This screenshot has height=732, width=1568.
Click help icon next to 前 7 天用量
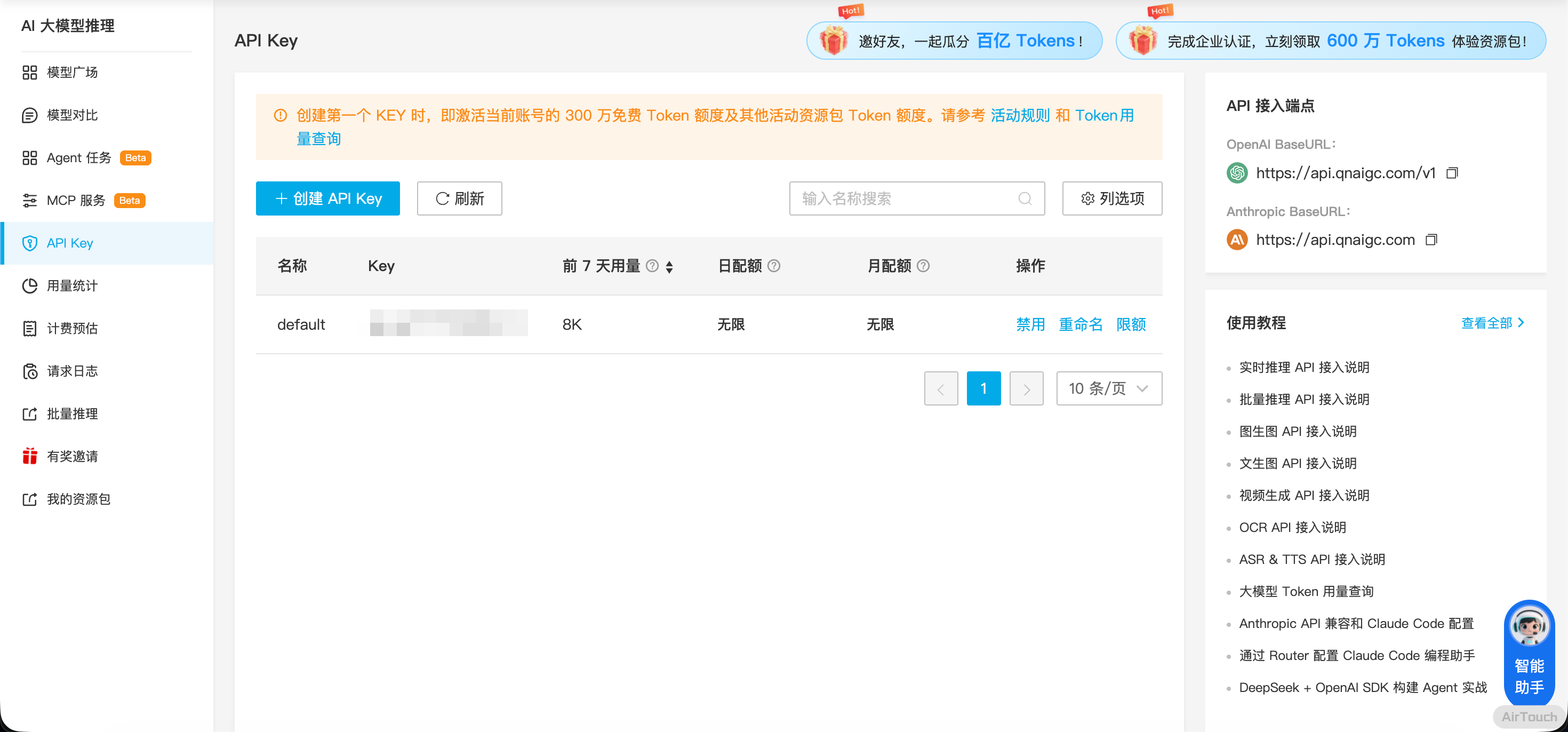click(x=652, y=266)
